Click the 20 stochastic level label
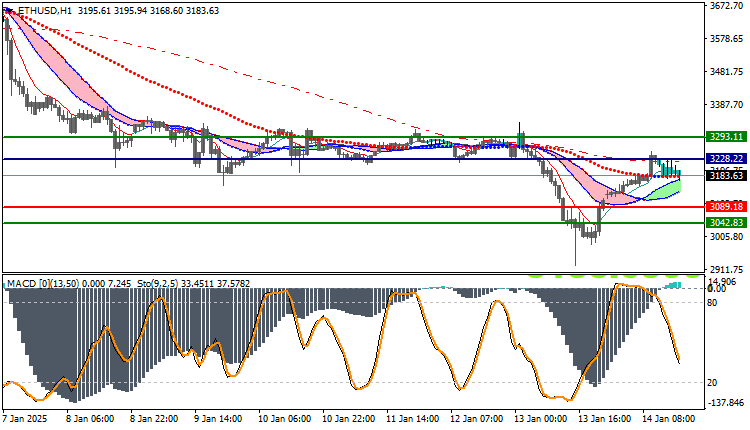The width and height of the screenshot is (750, 430). click(x=712, y=383)
